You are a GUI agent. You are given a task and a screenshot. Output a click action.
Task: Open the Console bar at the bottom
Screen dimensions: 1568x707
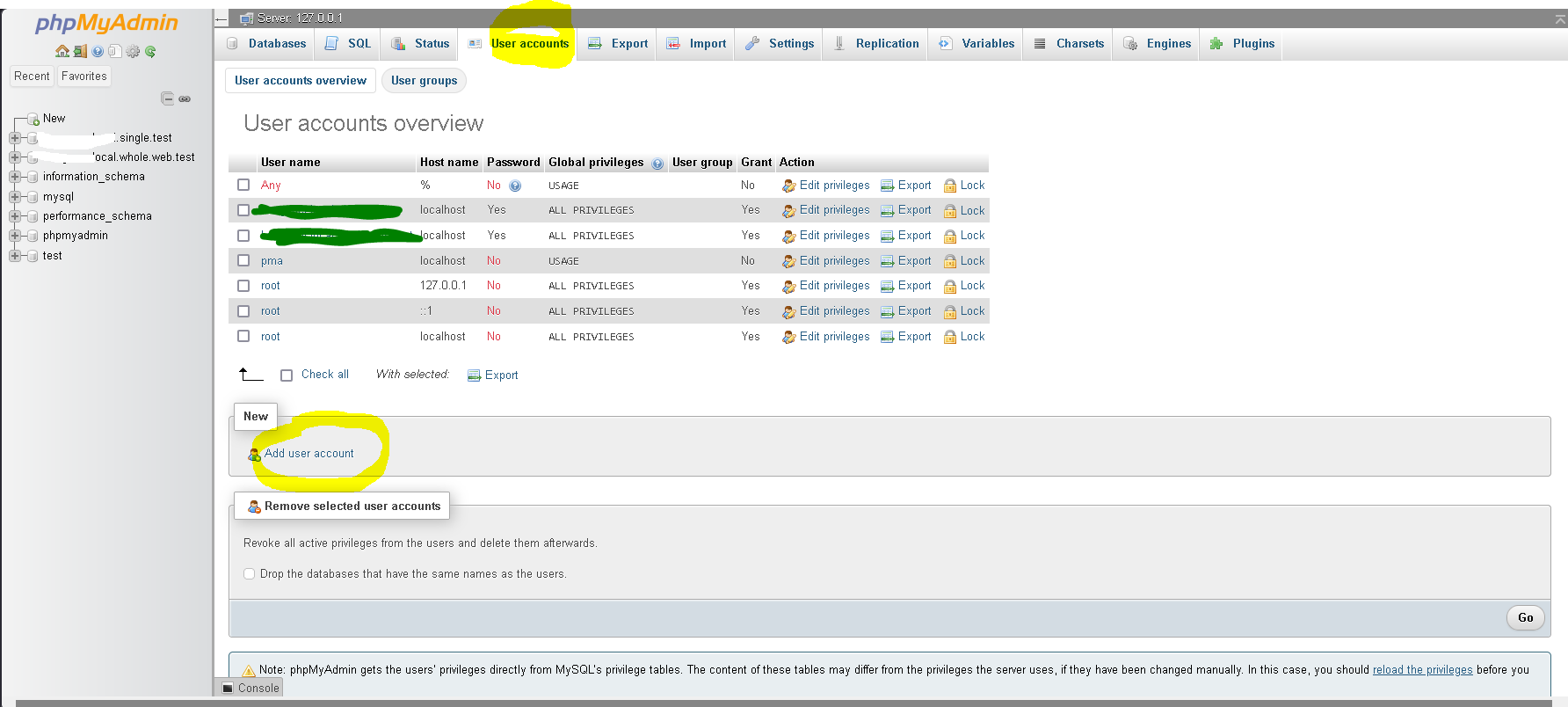[x=250, y=689]
